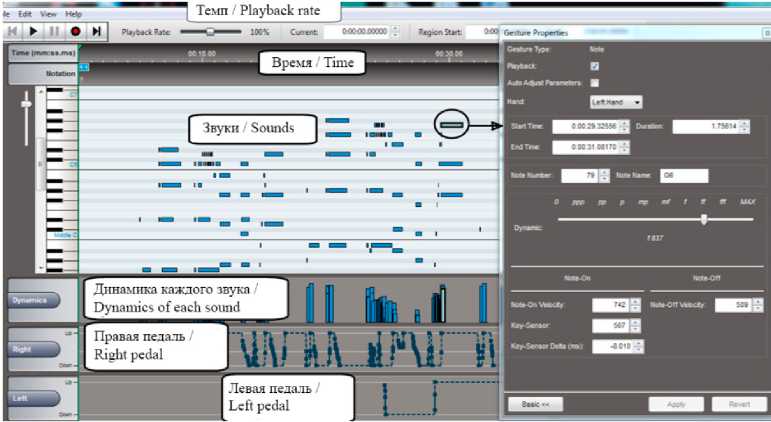Start recording with the red Record button

[x=75, y=31]
